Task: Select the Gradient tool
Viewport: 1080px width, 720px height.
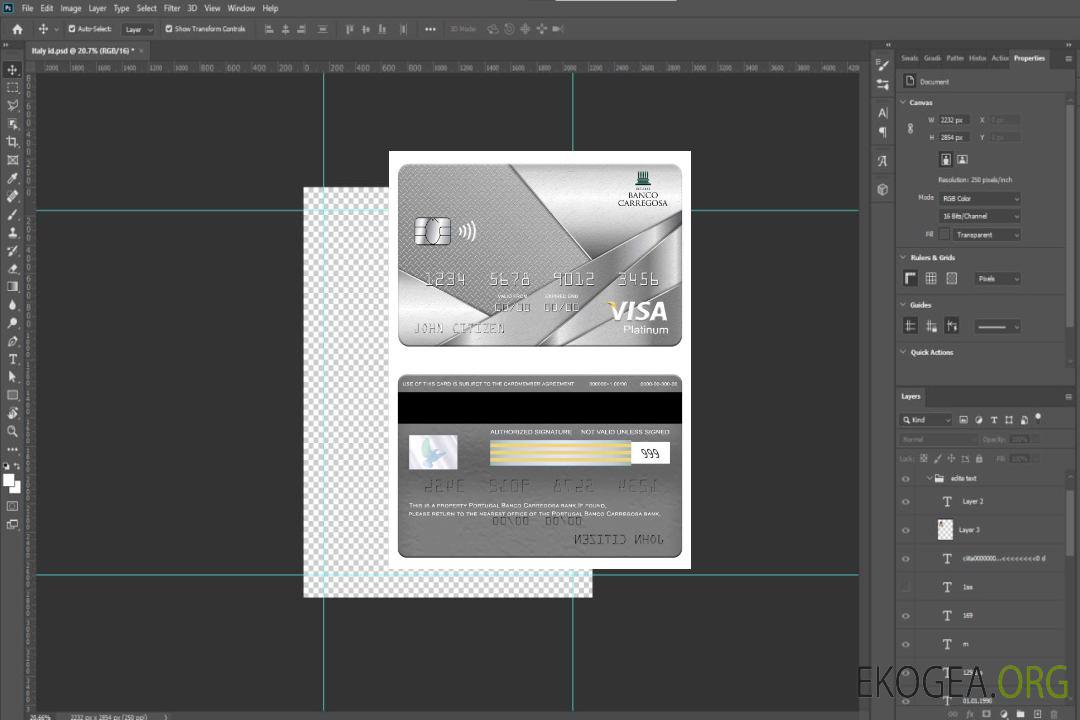Action: coord(12,287)
